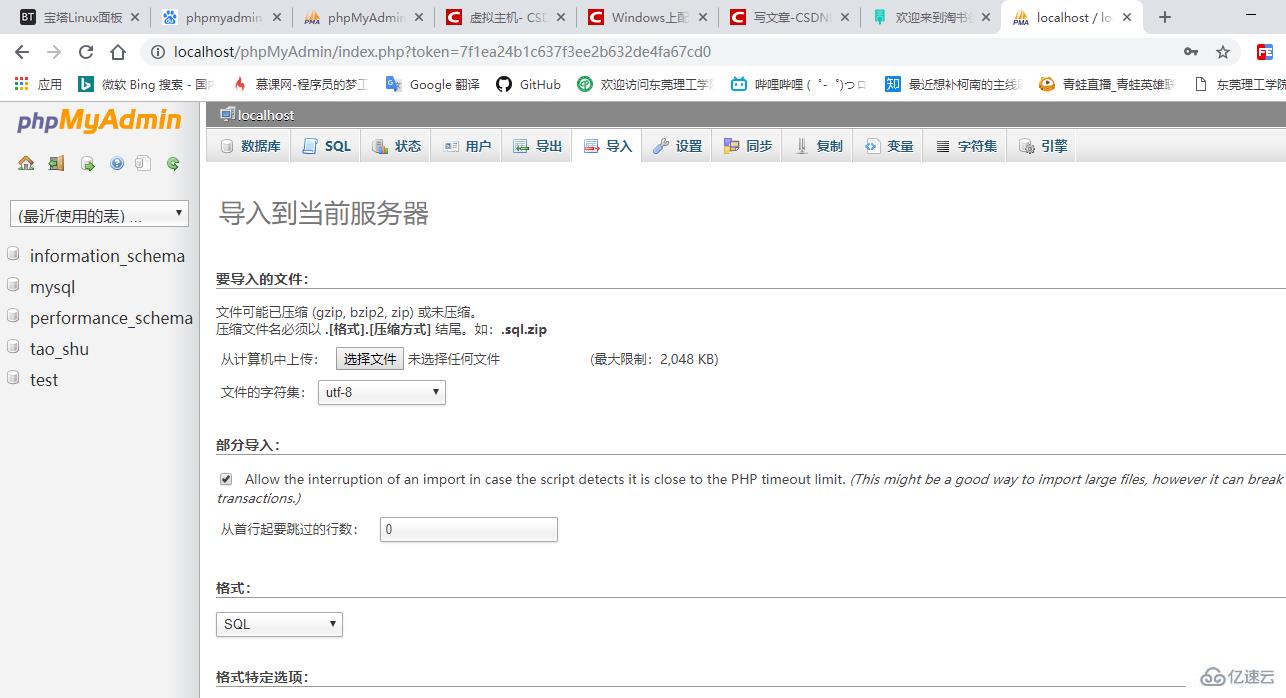This screenshot has width=1286, height=698.
Task: Expand the recently used tables dropdown
Action: pyautogui.click(x=98, y=213)
